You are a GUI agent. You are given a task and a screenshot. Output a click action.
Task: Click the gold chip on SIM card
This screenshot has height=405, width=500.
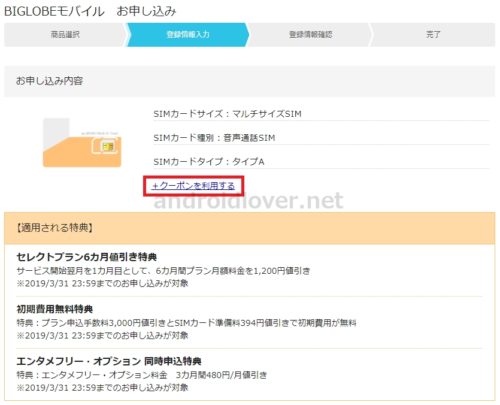(107, 146)
